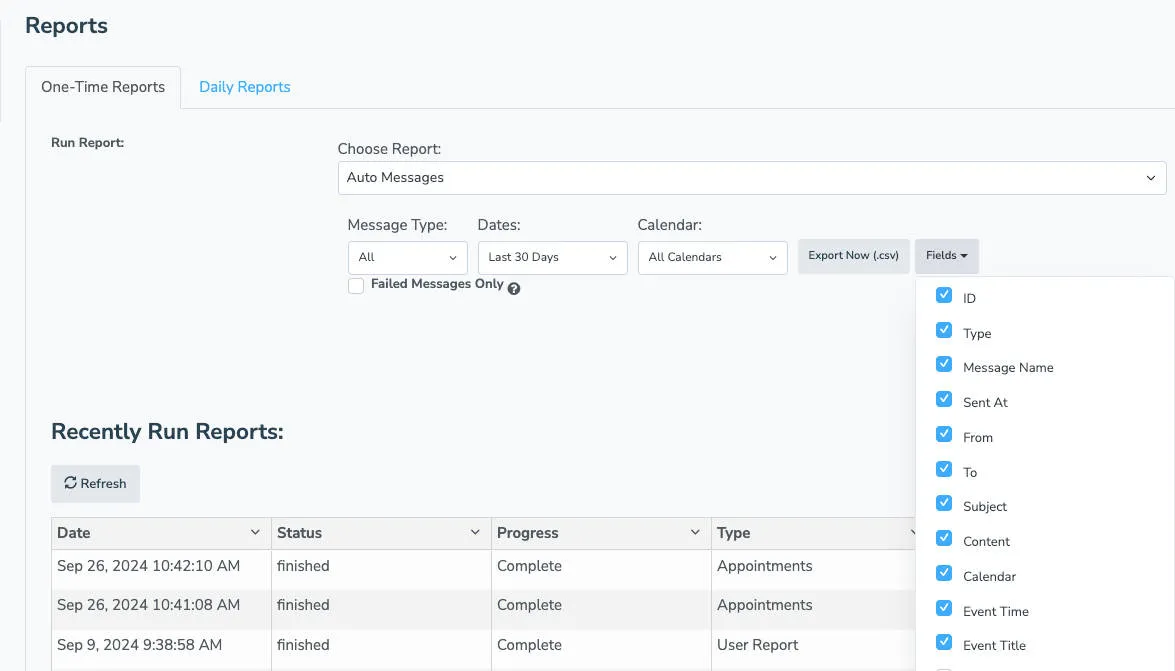Screen dimensions: 1175x671
Task: Open the All Calendars dropdown
Action: click(711, 257)
